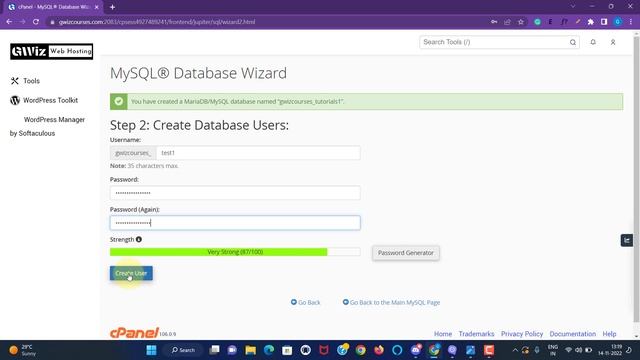Open the Camtasia taskbar icon

[x=489, y=350]
